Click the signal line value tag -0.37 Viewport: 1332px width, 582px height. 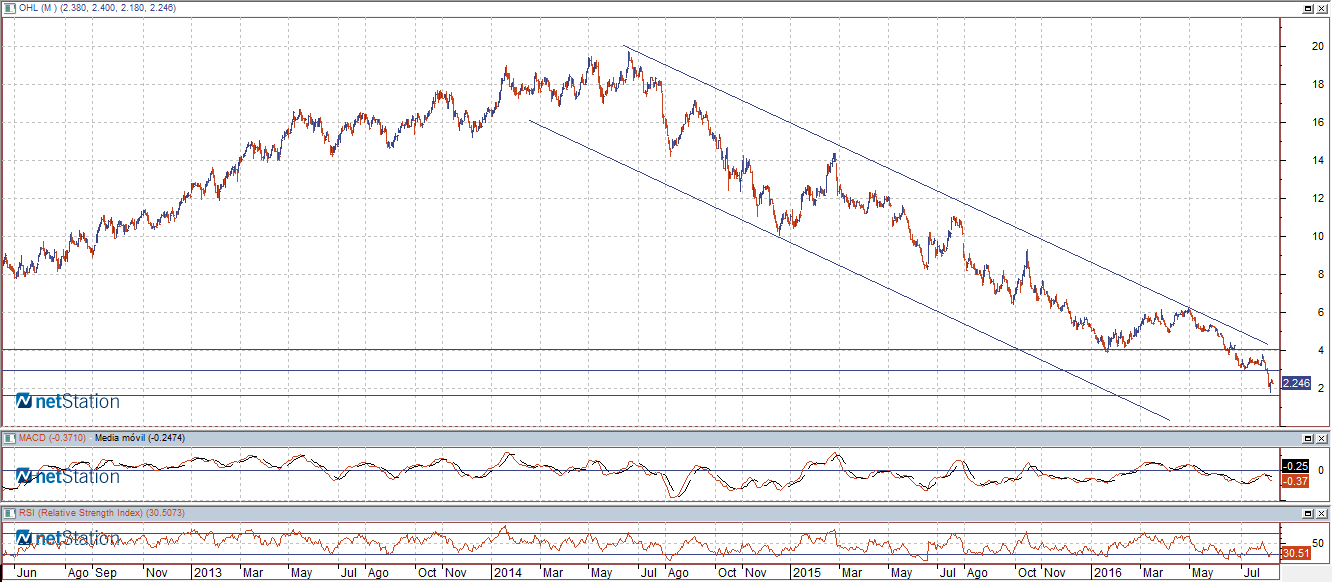tap(1295, 480)
